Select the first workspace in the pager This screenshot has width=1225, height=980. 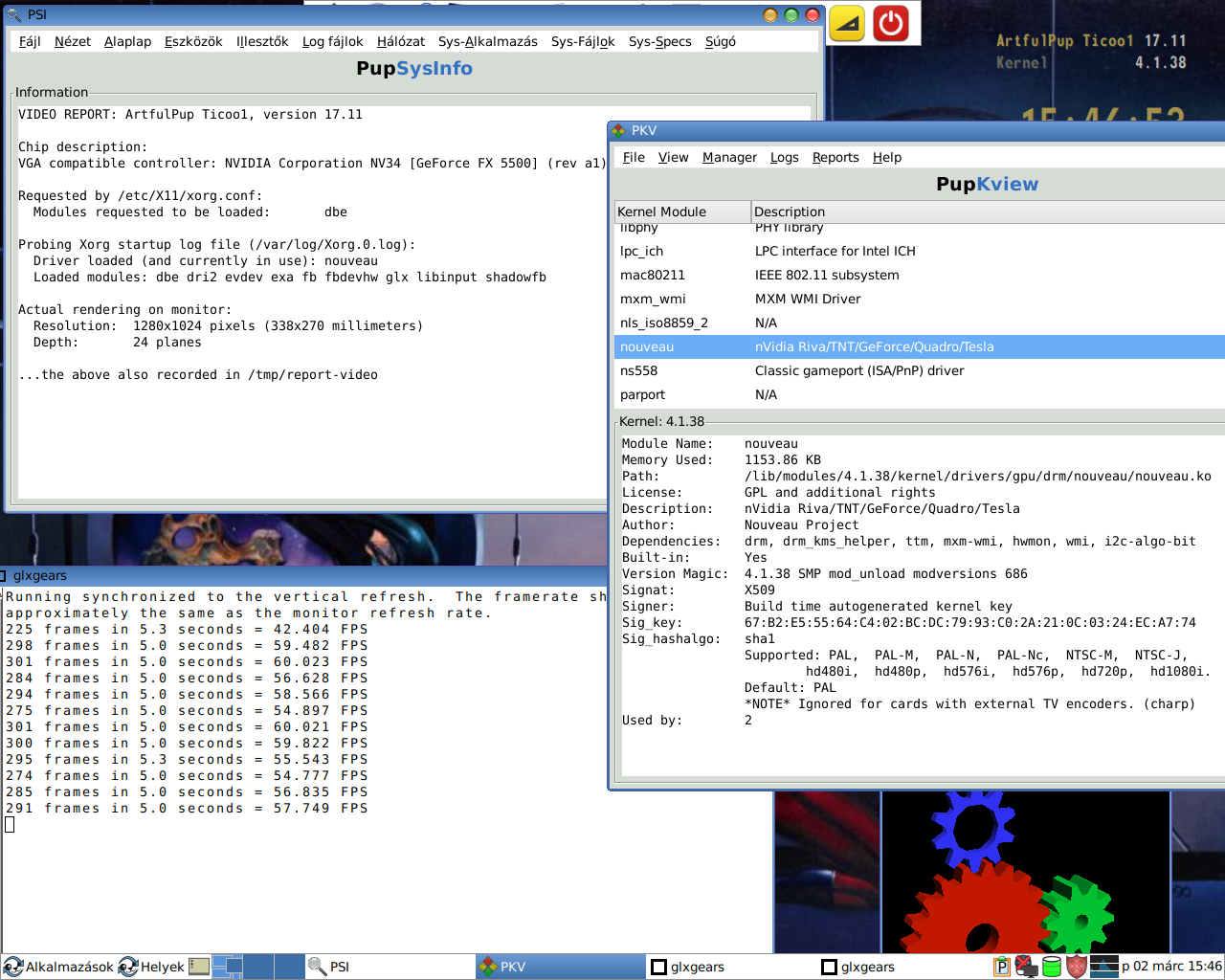coord(227,967)
